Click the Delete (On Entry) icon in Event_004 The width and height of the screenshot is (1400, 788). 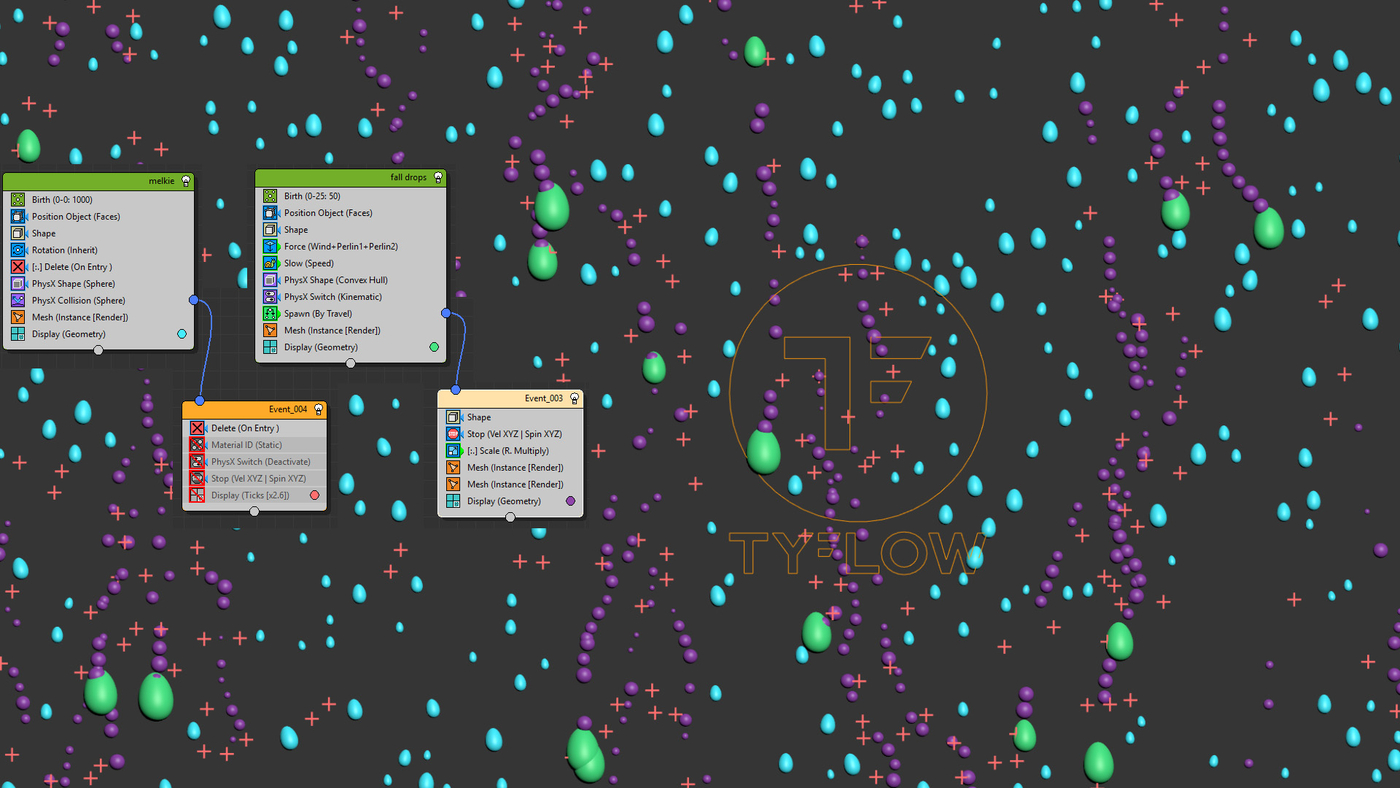coord(197,428)
